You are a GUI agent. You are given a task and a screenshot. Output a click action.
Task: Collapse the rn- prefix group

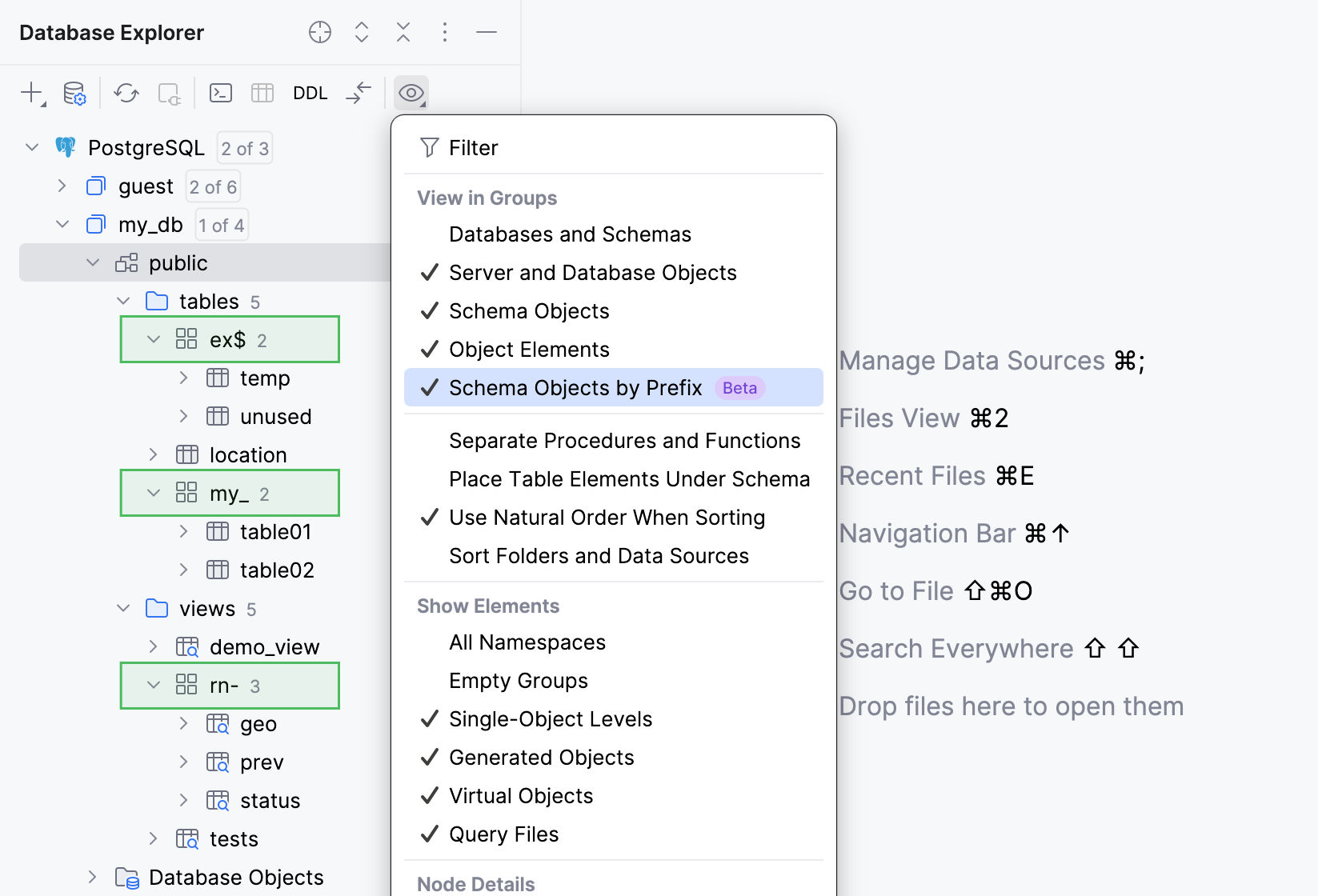click(x=154, y=685)
